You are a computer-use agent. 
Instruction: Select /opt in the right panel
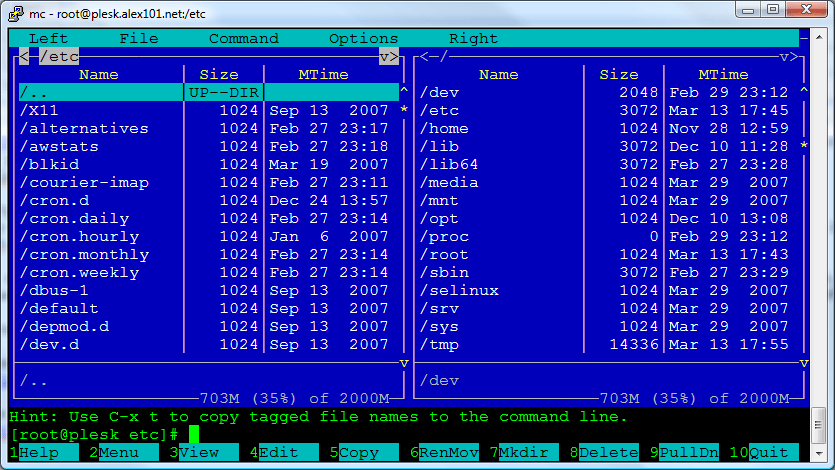point(609,219)
